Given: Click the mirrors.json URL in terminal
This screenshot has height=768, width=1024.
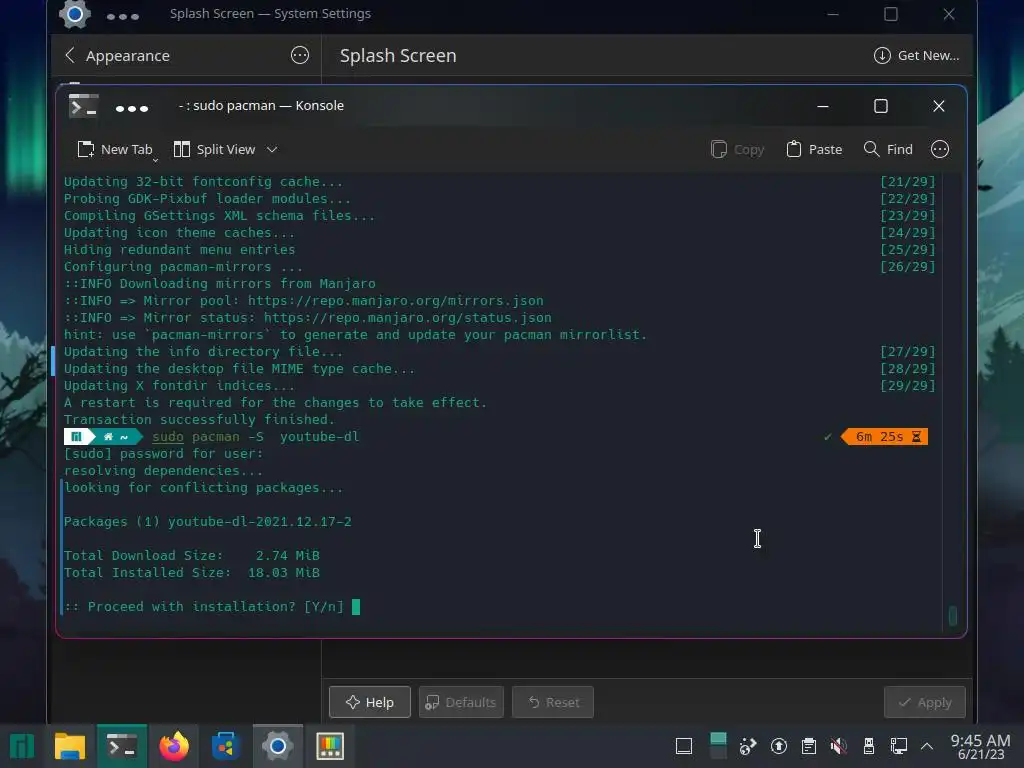Looking at the screenshot, I should (x=396, y=300).
